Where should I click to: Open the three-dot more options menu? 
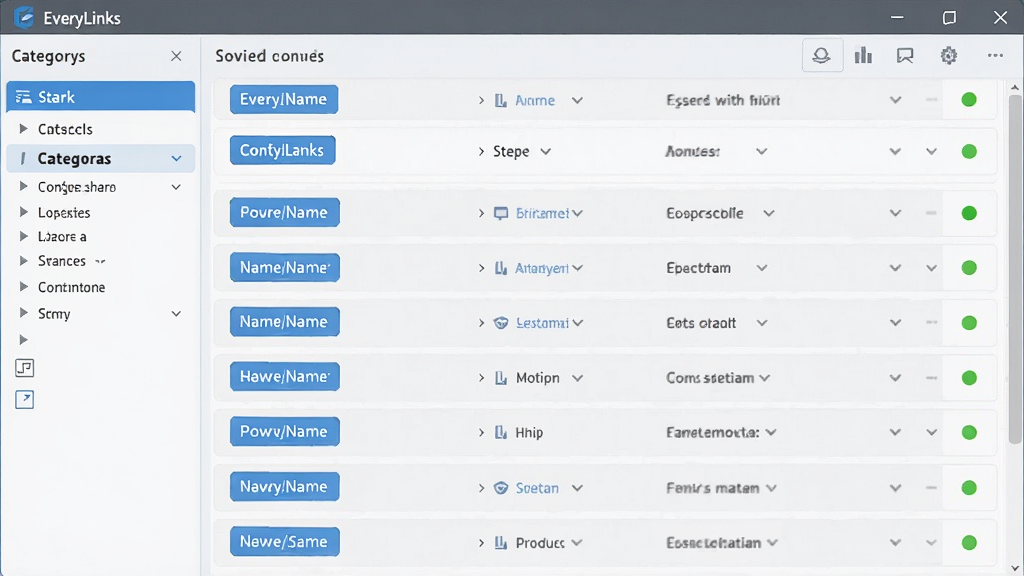point(995,56)
